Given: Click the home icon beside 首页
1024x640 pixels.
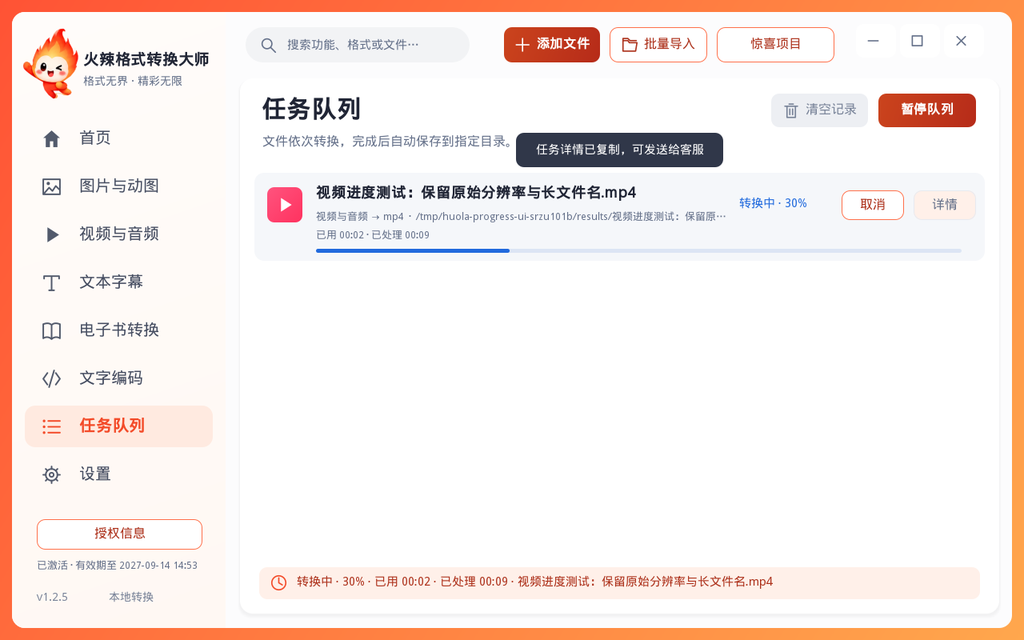Looking at the screenshot, I should [52, 138].
